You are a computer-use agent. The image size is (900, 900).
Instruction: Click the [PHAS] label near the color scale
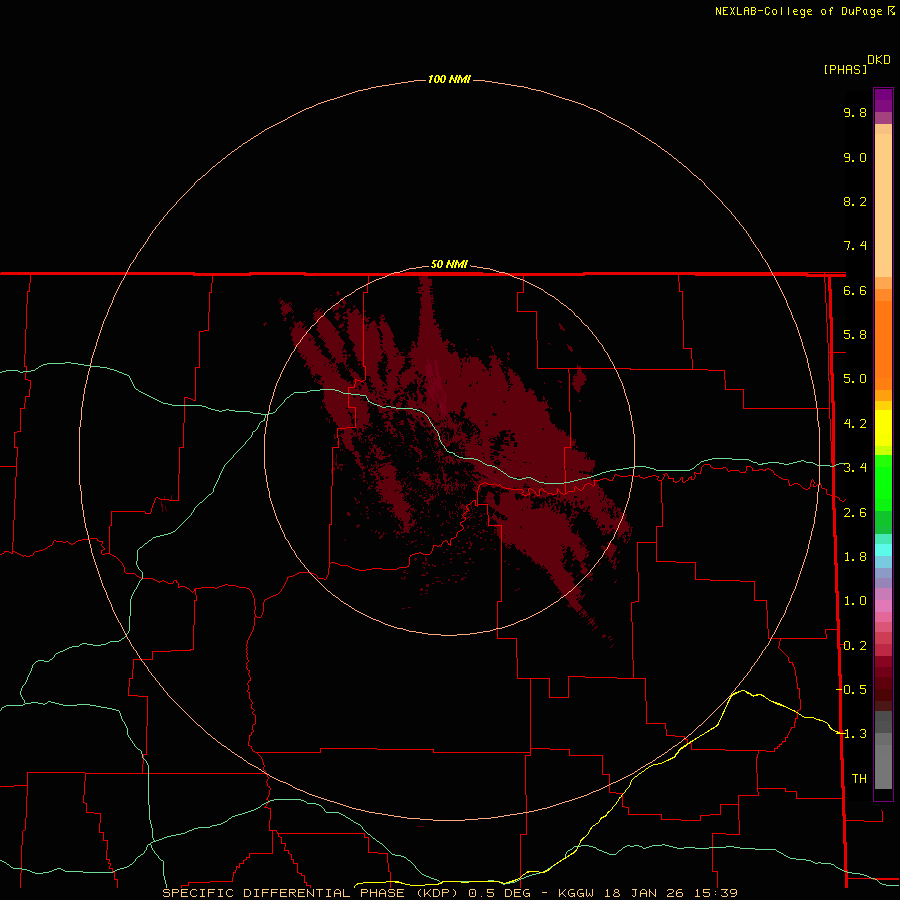845,69
